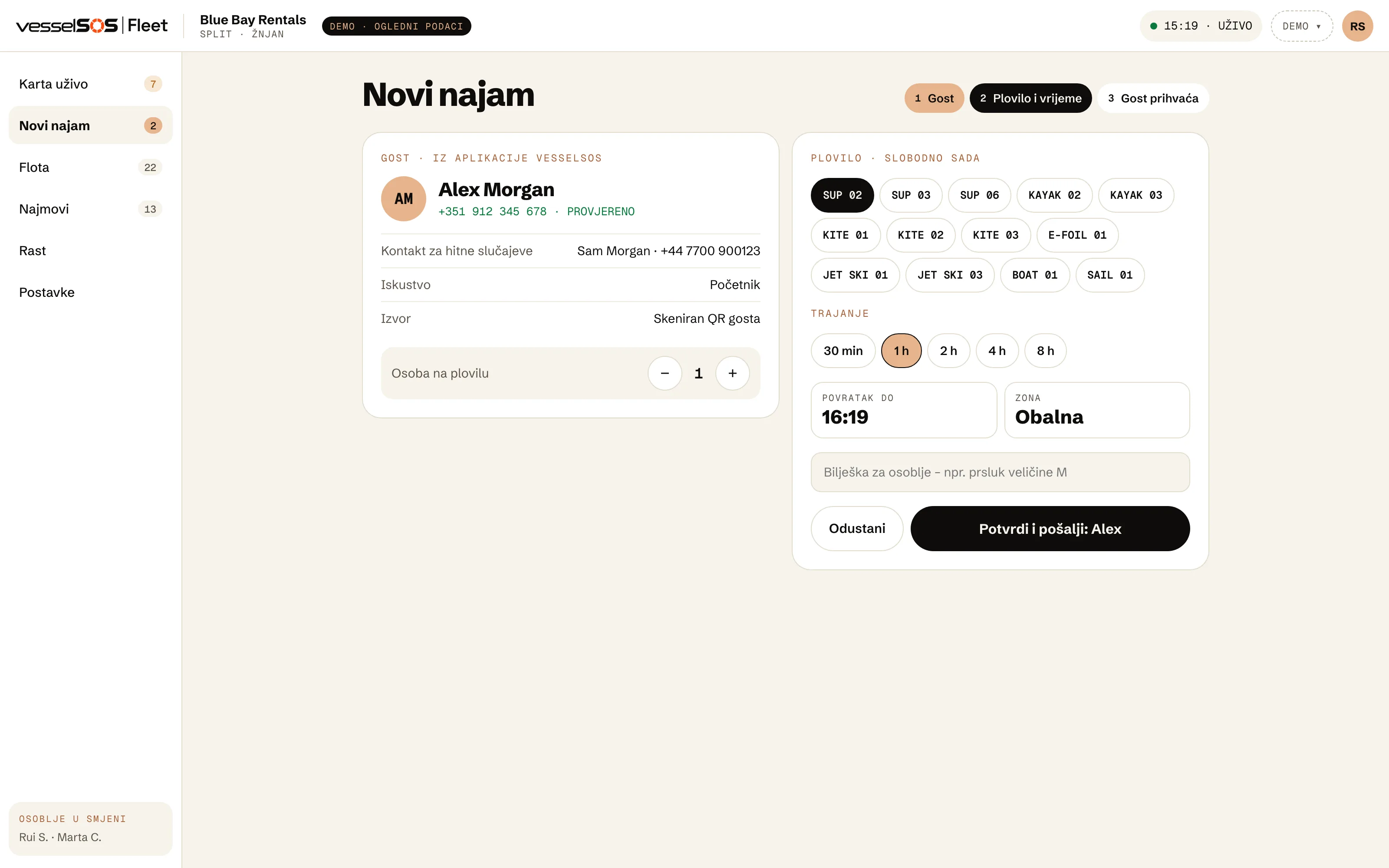Go to step 3 Gost prihvaća

1153,98
